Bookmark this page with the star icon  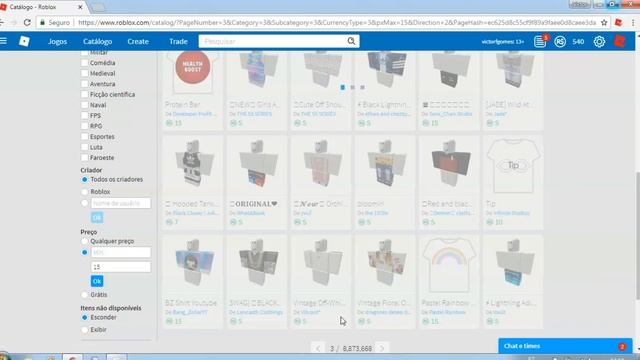tap(604, 22)
